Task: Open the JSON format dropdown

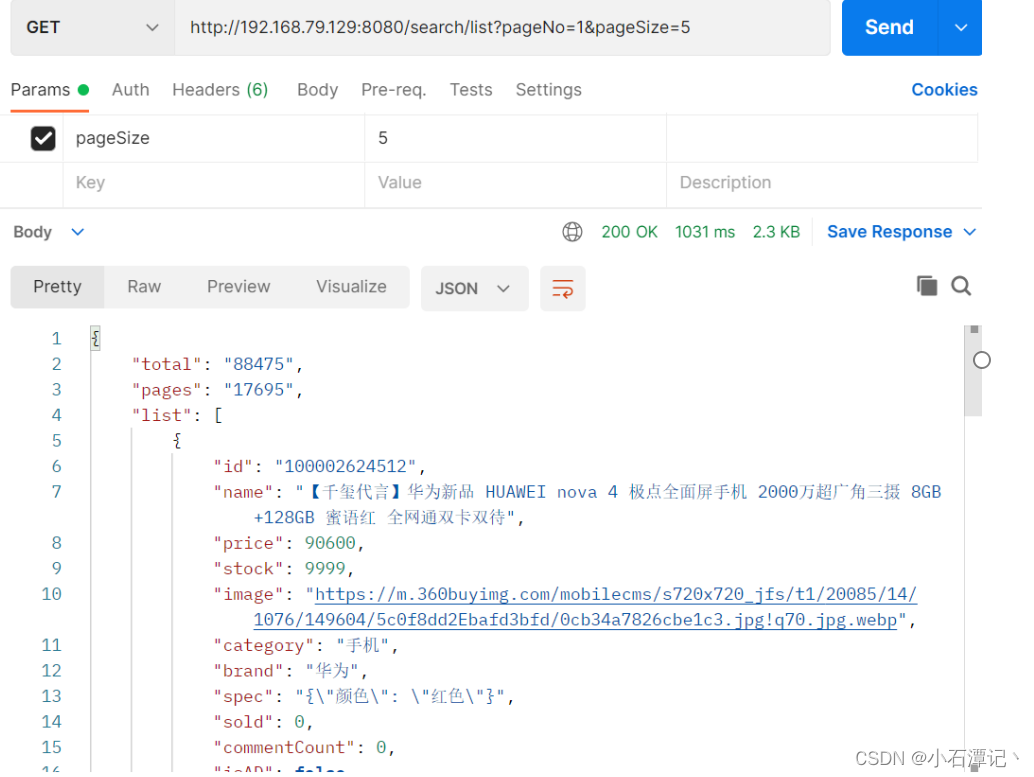Action: tap(474, 288)
